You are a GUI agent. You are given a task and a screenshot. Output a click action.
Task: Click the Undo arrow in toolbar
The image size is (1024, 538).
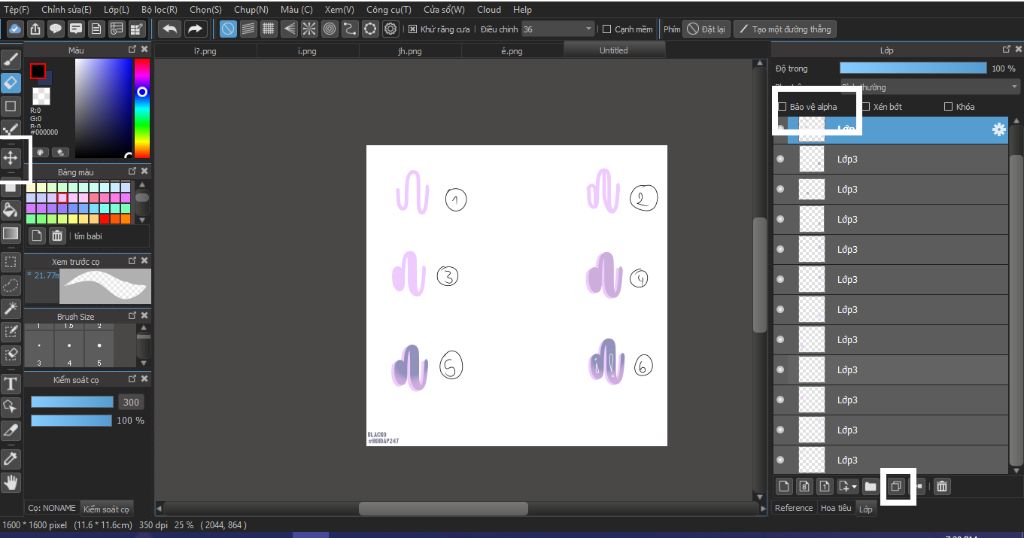pyautogui.click(x=170, y=29)
